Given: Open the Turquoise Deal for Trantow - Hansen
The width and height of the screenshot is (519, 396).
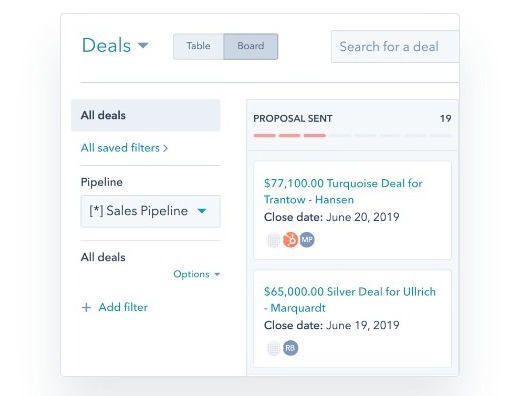Looking at the screenshot, I should click(343, 191).
